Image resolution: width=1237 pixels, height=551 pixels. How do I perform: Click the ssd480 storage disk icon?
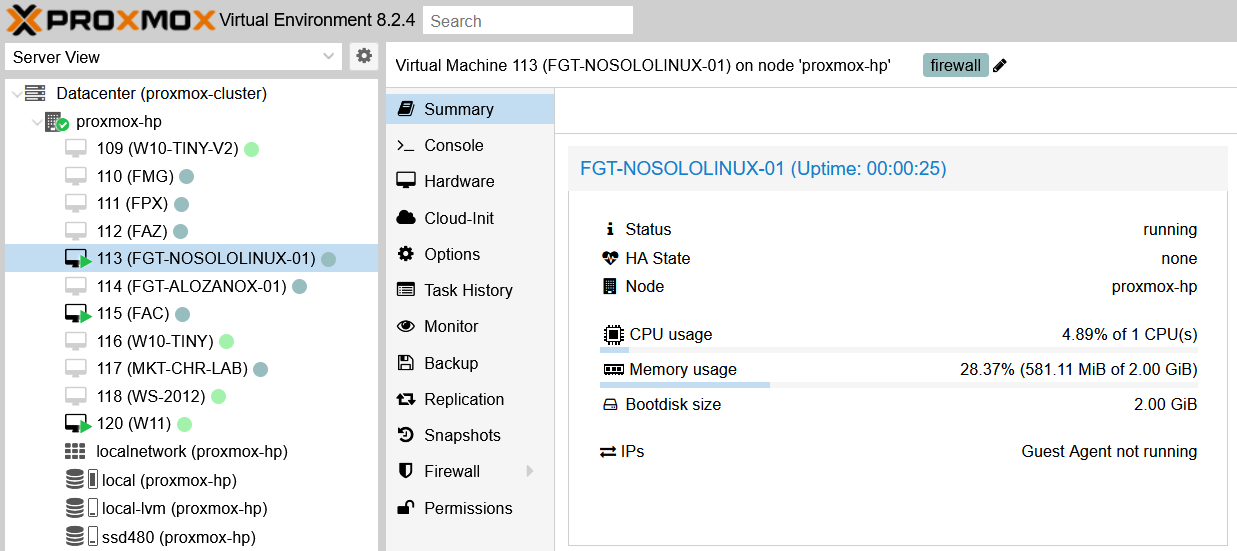[75, 536]
